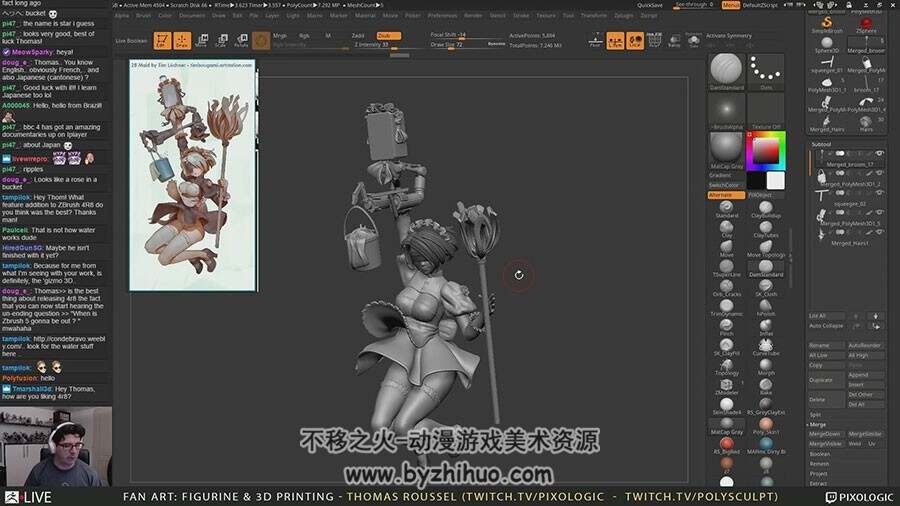Screen dimensions: 900x506
Task: Toggle visibility eye of Merged_broom_17 subtool
Action: pos(879,153)
